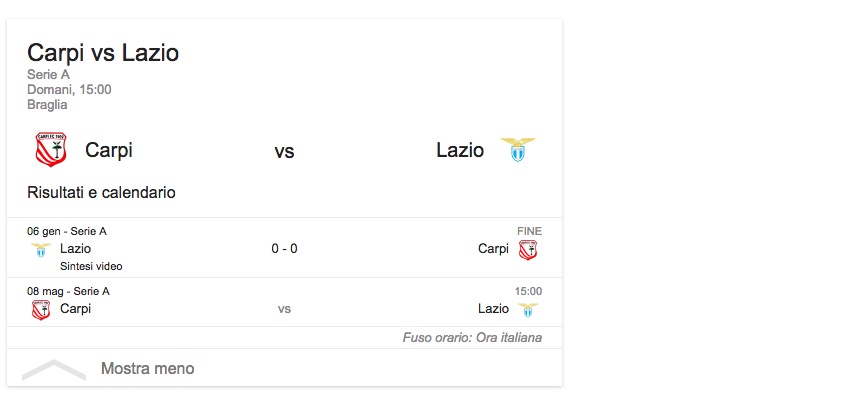Click the FINE match status label
The image size is (844, 402).
[x=529, y=231]
